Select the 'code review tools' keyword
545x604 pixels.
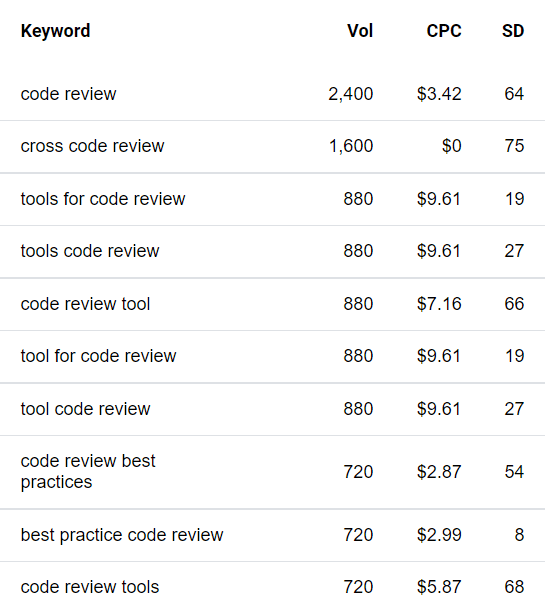click(90, 587)
